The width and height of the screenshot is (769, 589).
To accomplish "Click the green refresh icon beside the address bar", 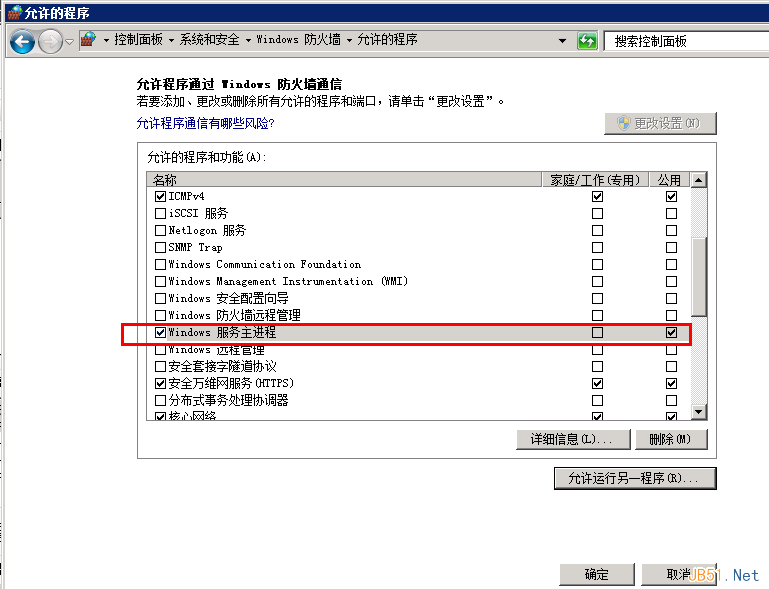I will pyautogui.click(x=587, y=41).
